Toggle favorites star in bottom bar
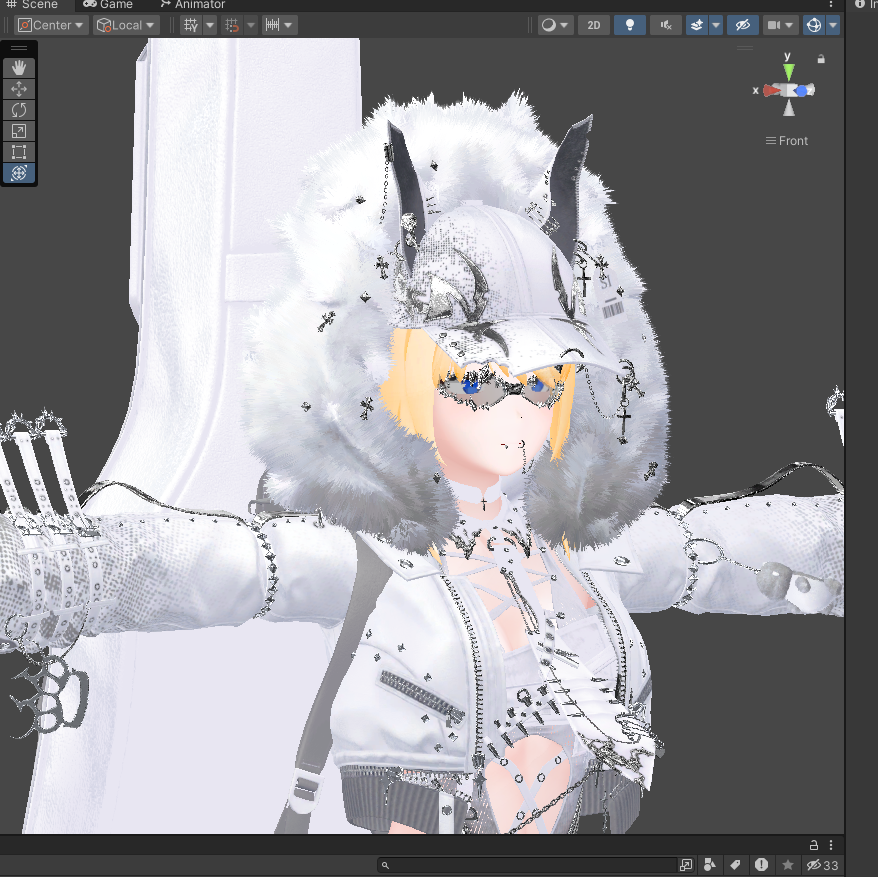The width and height of the screenshot is (878, 877). (787, 865)
